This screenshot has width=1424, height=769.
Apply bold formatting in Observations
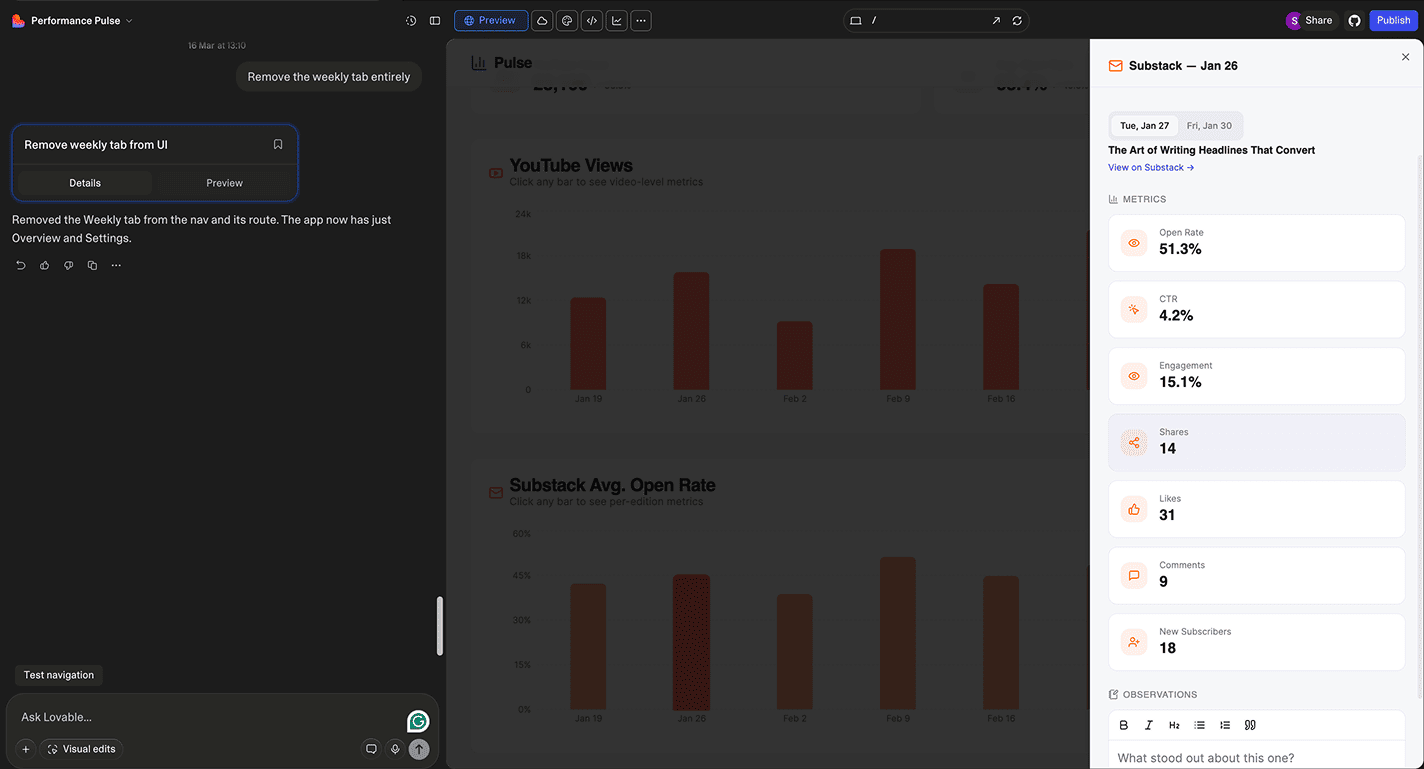(1124, 725)
